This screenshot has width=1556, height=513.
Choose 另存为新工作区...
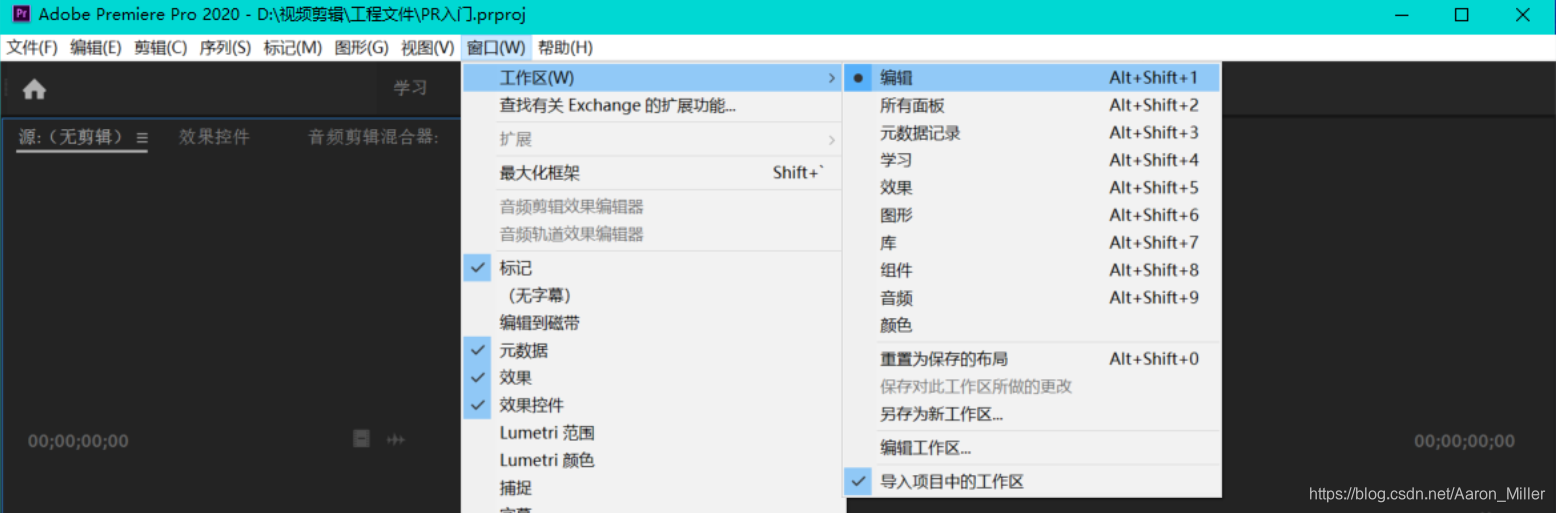pos(1032,414)
